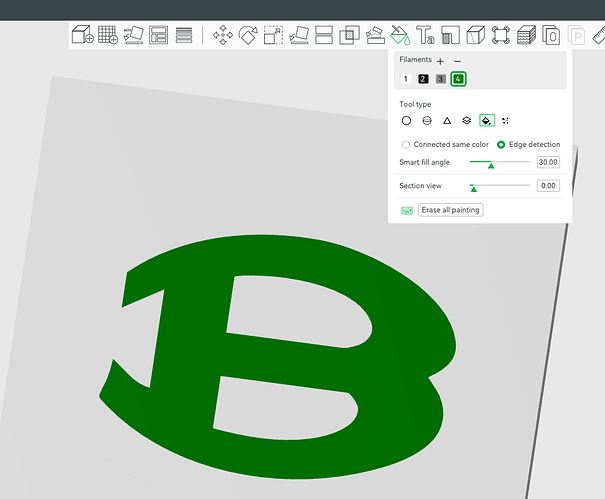
Task: Click the Section view slider
Action: [x=500, y=186]
